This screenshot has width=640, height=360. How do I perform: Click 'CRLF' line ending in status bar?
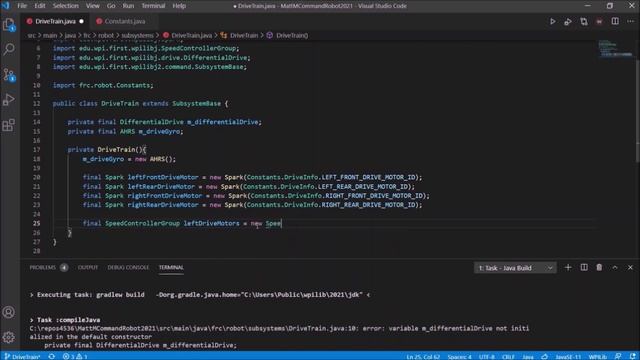(x=508, y=356)
